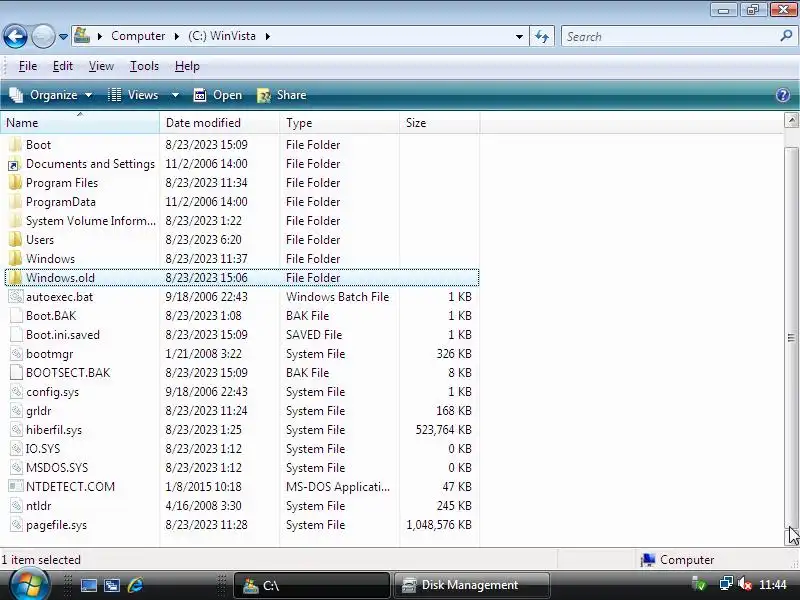Click the muted volume tray icon
The image size is (800, 600).
tap(745, 585)
